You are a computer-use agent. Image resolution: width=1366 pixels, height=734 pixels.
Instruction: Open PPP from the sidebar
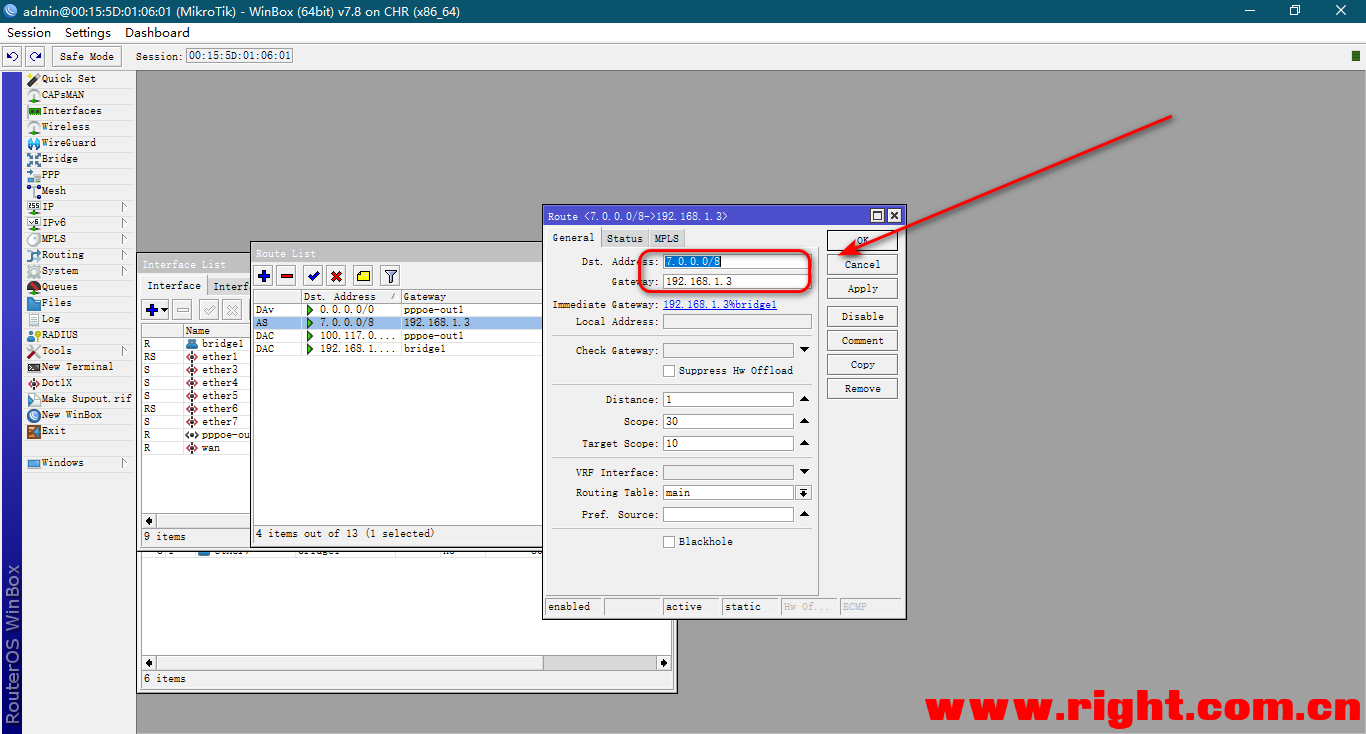[51, 175]
